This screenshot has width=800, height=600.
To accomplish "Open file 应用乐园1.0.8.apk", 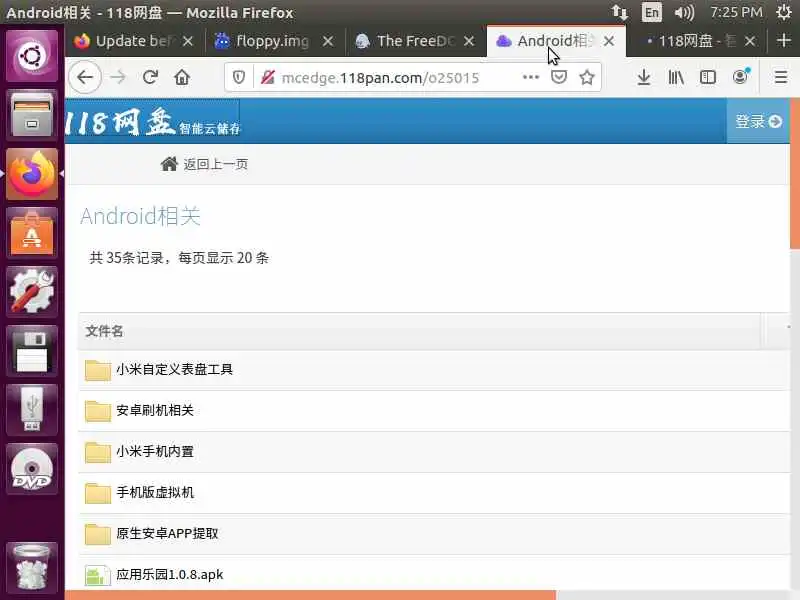I will pyautogui.click(x=170, y=574).
